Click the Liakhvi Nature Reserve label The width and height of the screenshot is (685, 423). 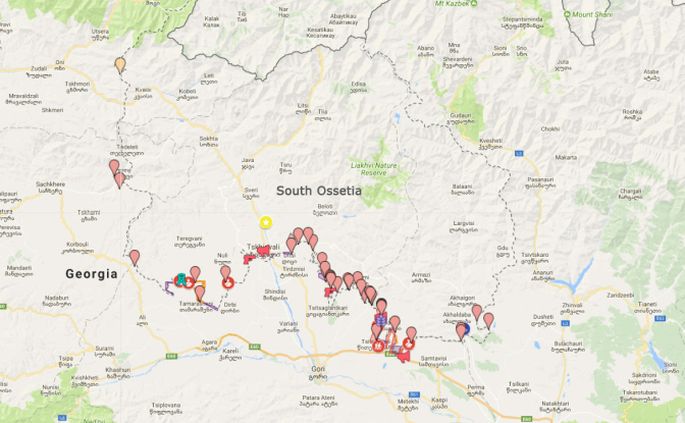[x=374, y=169]
